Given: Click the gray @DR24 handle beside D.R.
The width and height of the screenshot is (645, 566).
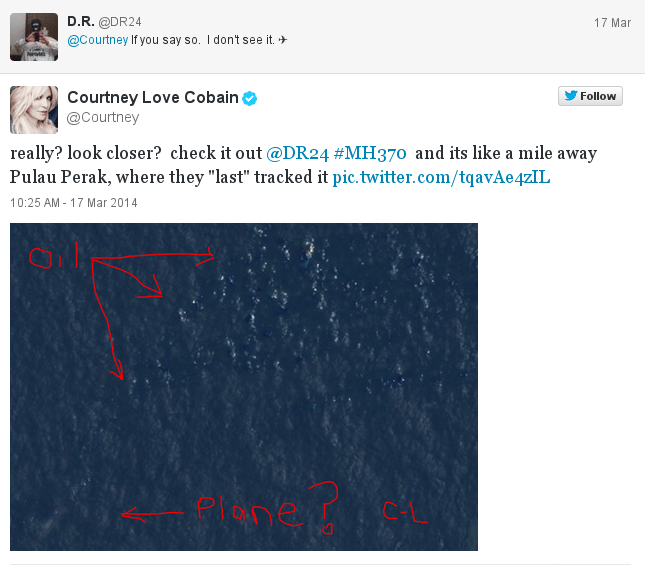Looking at the screenshot, I should click(x=117, y=20).
